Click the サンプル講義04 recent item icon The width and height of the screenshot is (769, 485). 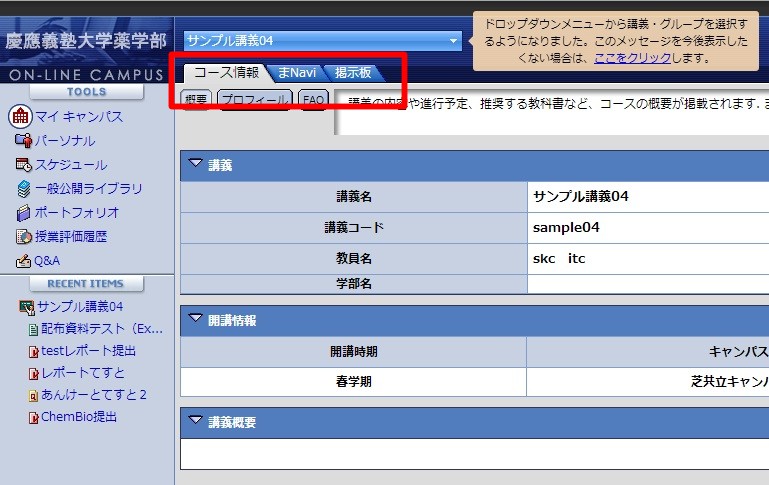pos(27,307)
